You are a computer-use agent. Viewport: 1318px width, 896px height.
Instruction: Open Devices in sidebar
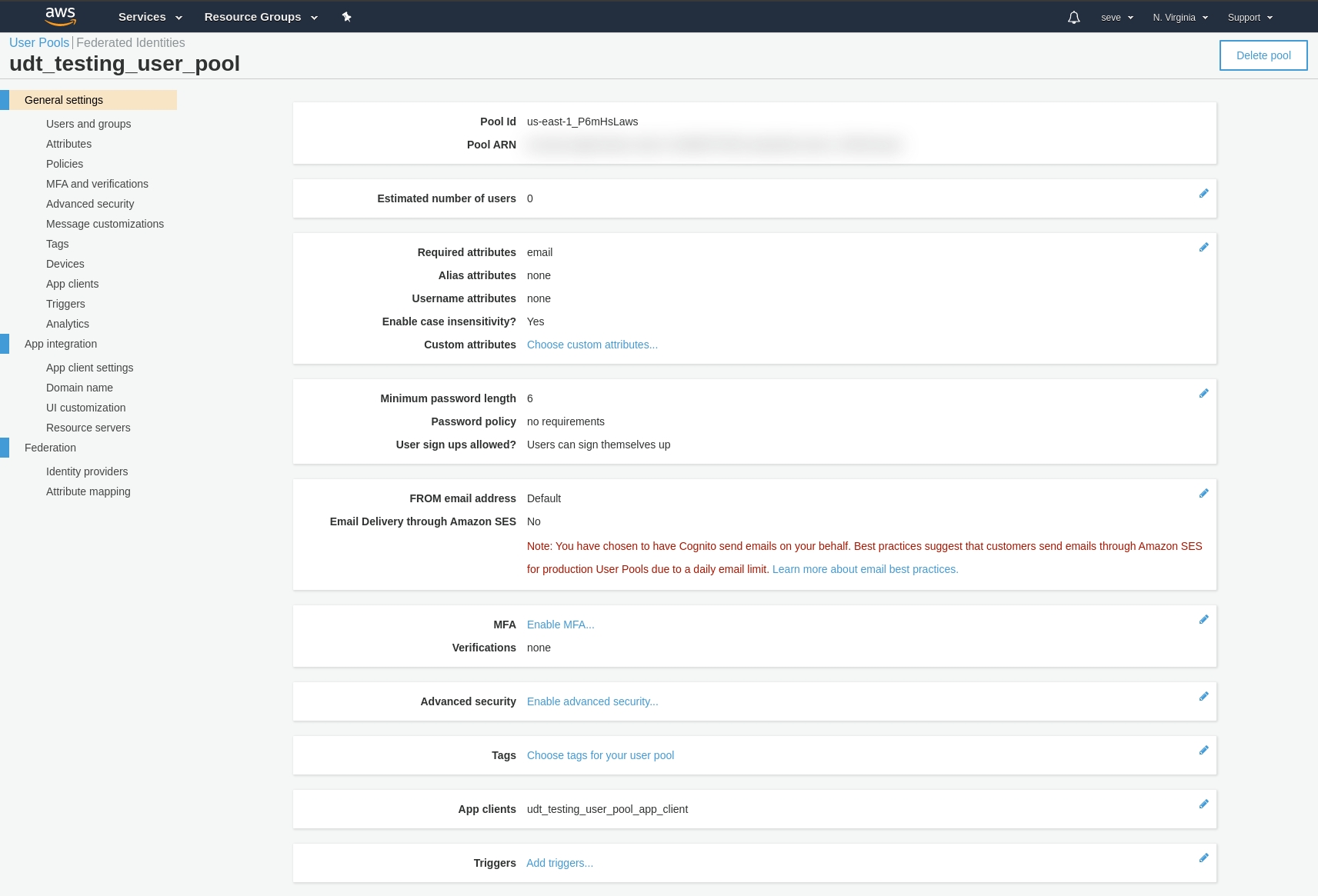click(x=65, y=264)
